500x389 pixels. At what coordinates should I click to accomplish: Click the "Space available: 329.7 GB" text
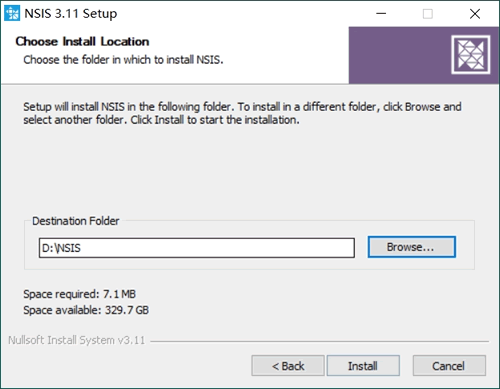click(x=86, y=310)
